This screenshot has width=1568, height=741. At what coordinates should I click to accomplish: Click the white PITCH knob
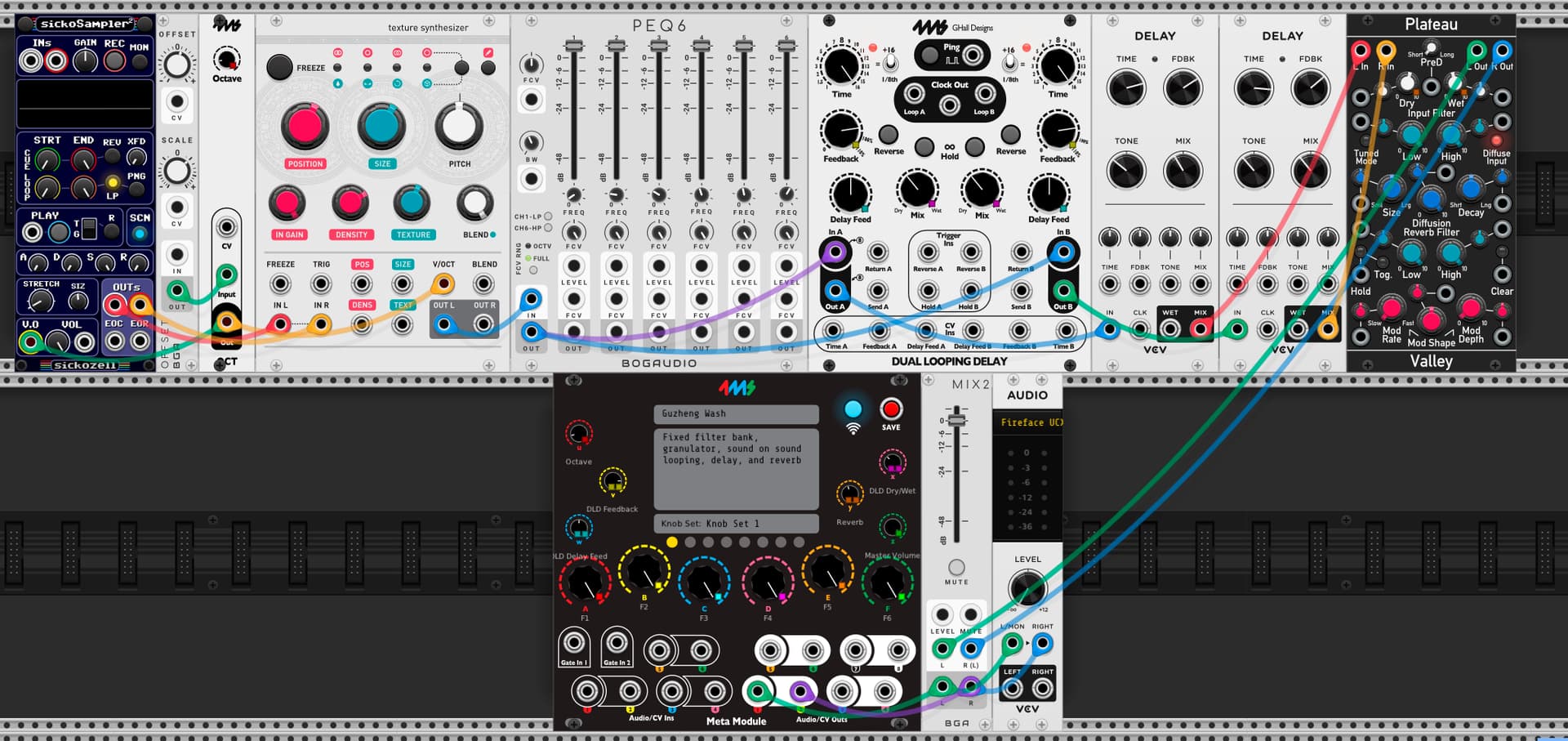[x=459, y=127]
